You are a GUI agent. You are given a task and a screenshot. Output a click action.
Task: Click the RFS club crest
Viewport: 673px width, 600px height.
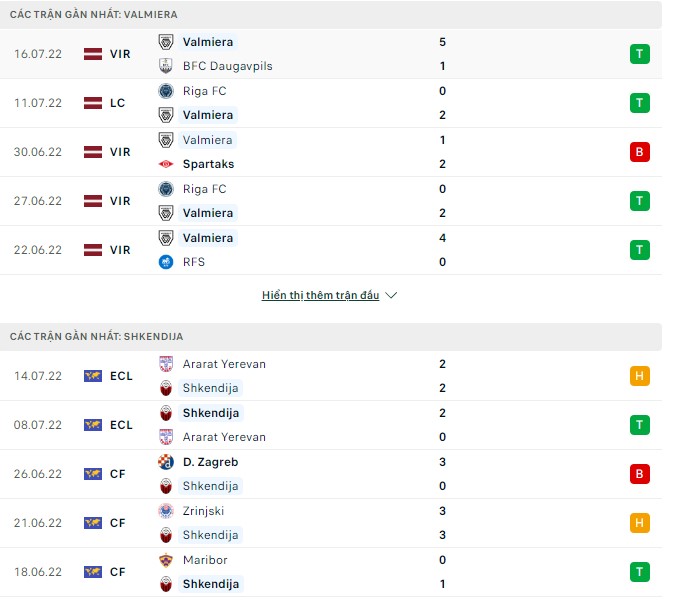pyautogui.click(x=166, y=262)
